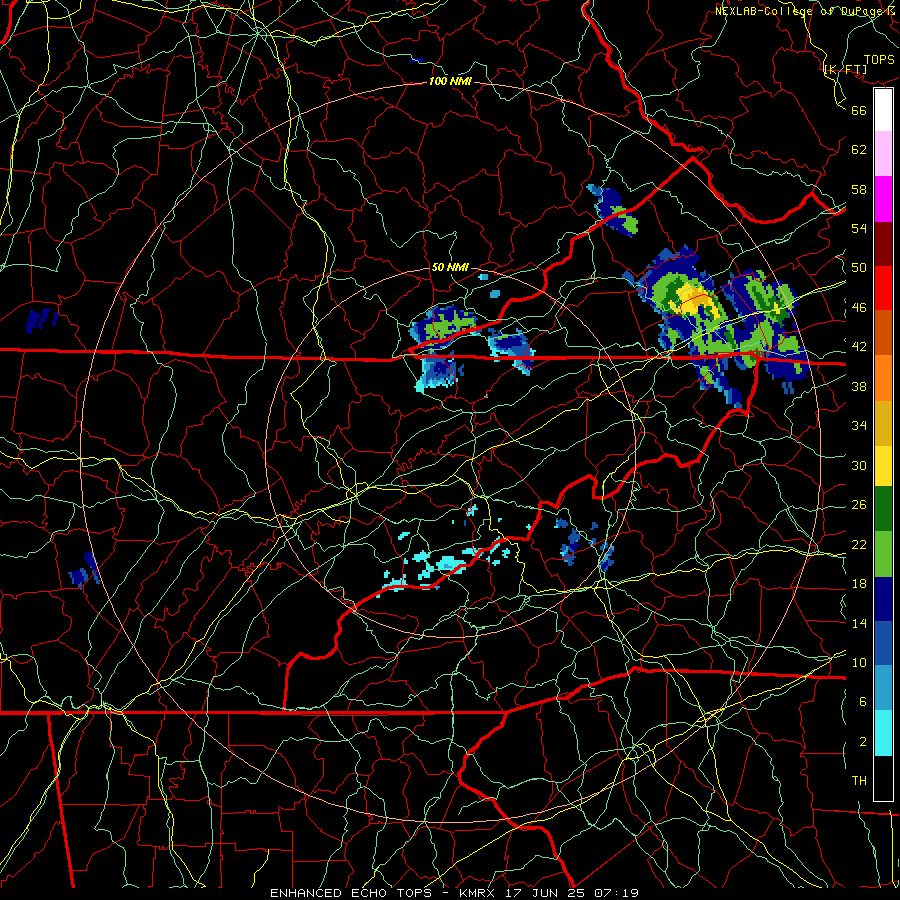
Task: Click the "14" legend value
Action: 859,623
